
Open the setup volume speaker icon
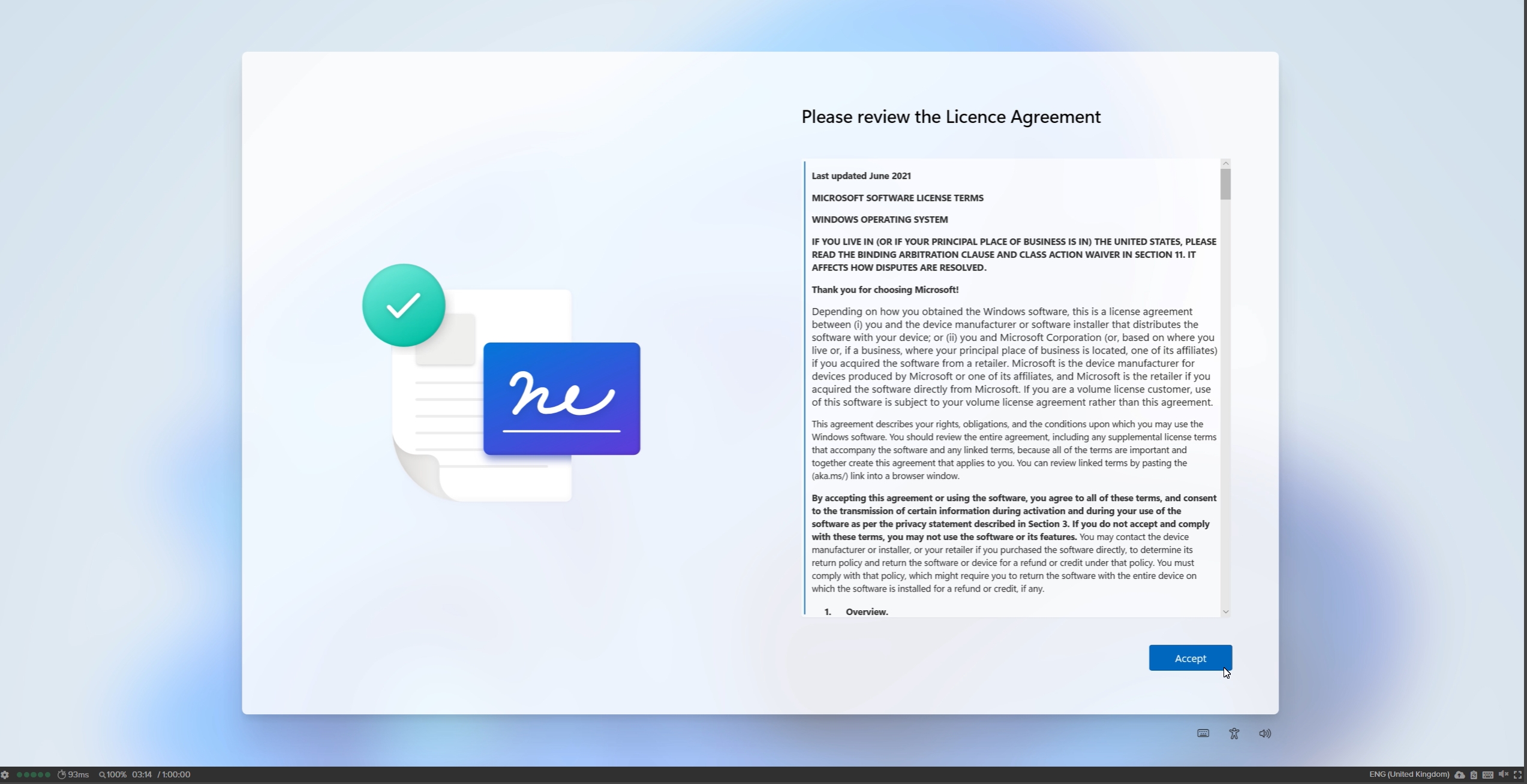click(x=1265, y=733)
